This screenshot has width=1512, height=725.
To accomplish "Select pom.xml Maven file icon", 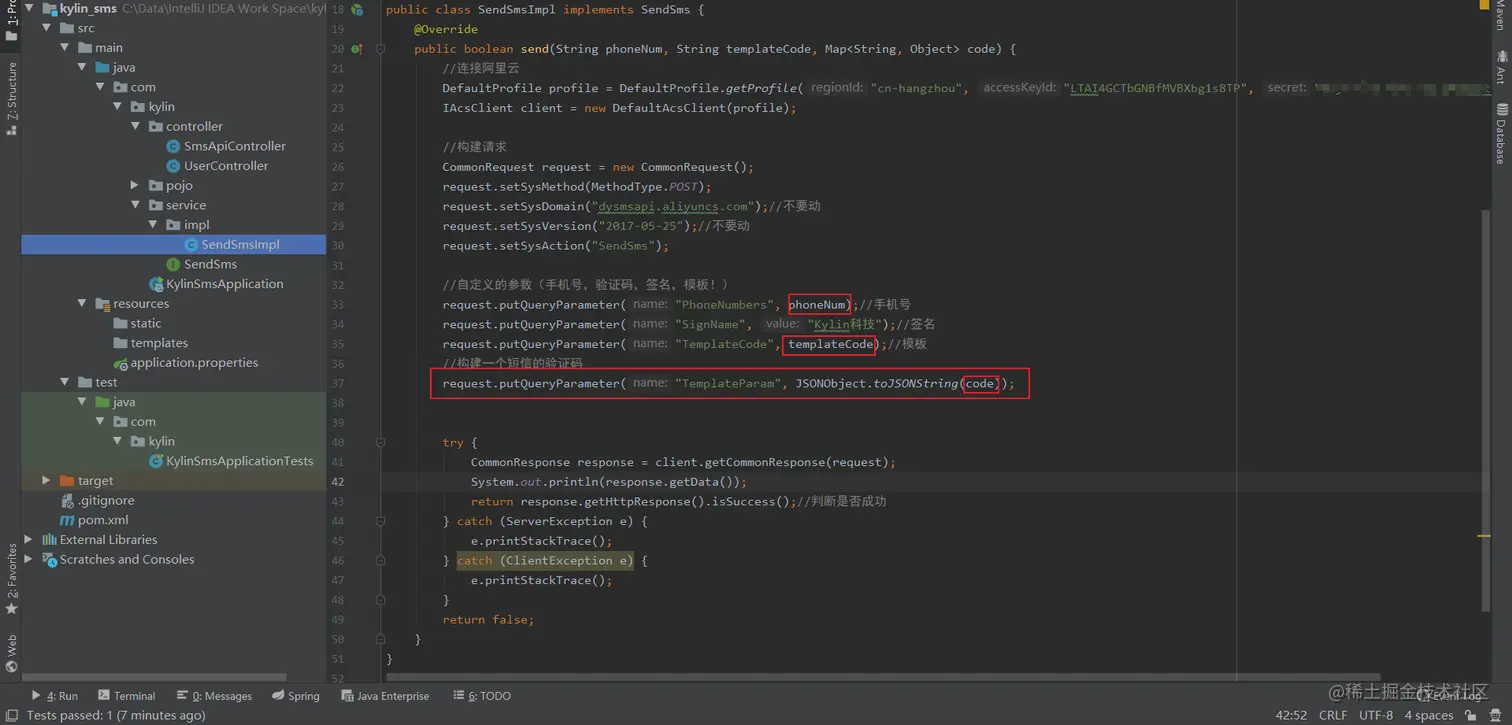I will click(67, 520).
